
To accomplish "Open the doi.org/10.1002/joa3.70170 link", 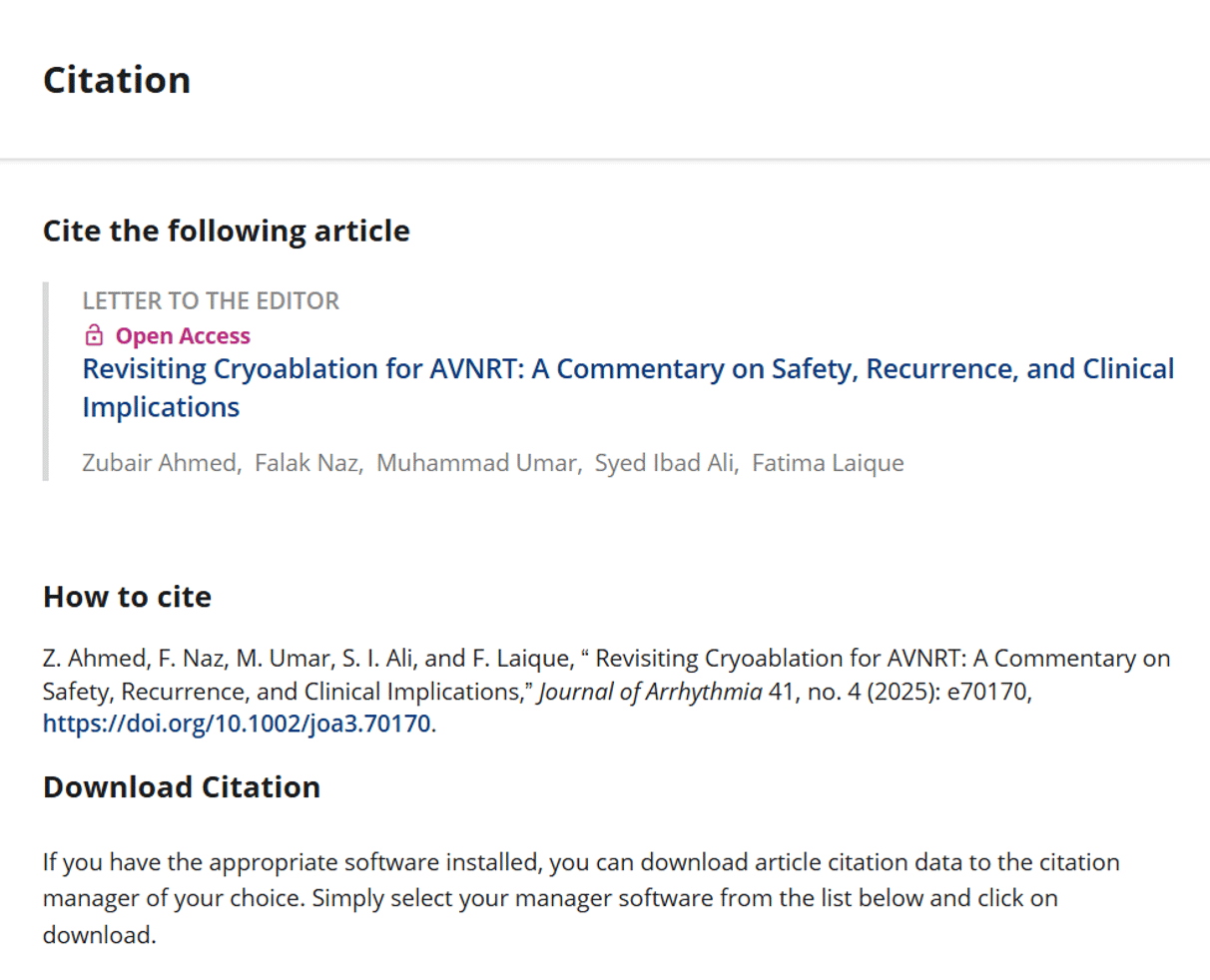I will (237, 724).
